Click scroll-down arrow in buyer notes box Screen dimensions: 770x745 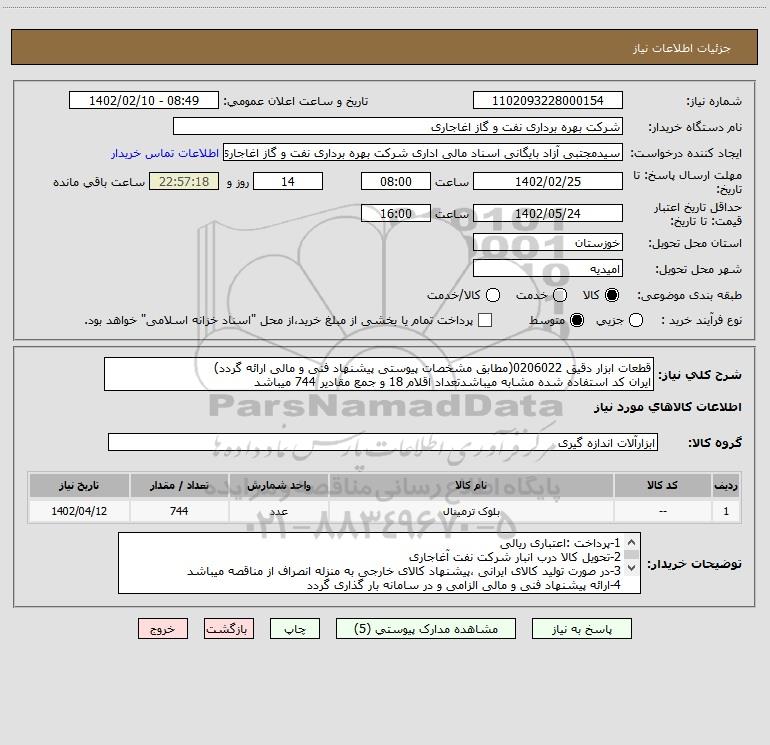(632, 568)
